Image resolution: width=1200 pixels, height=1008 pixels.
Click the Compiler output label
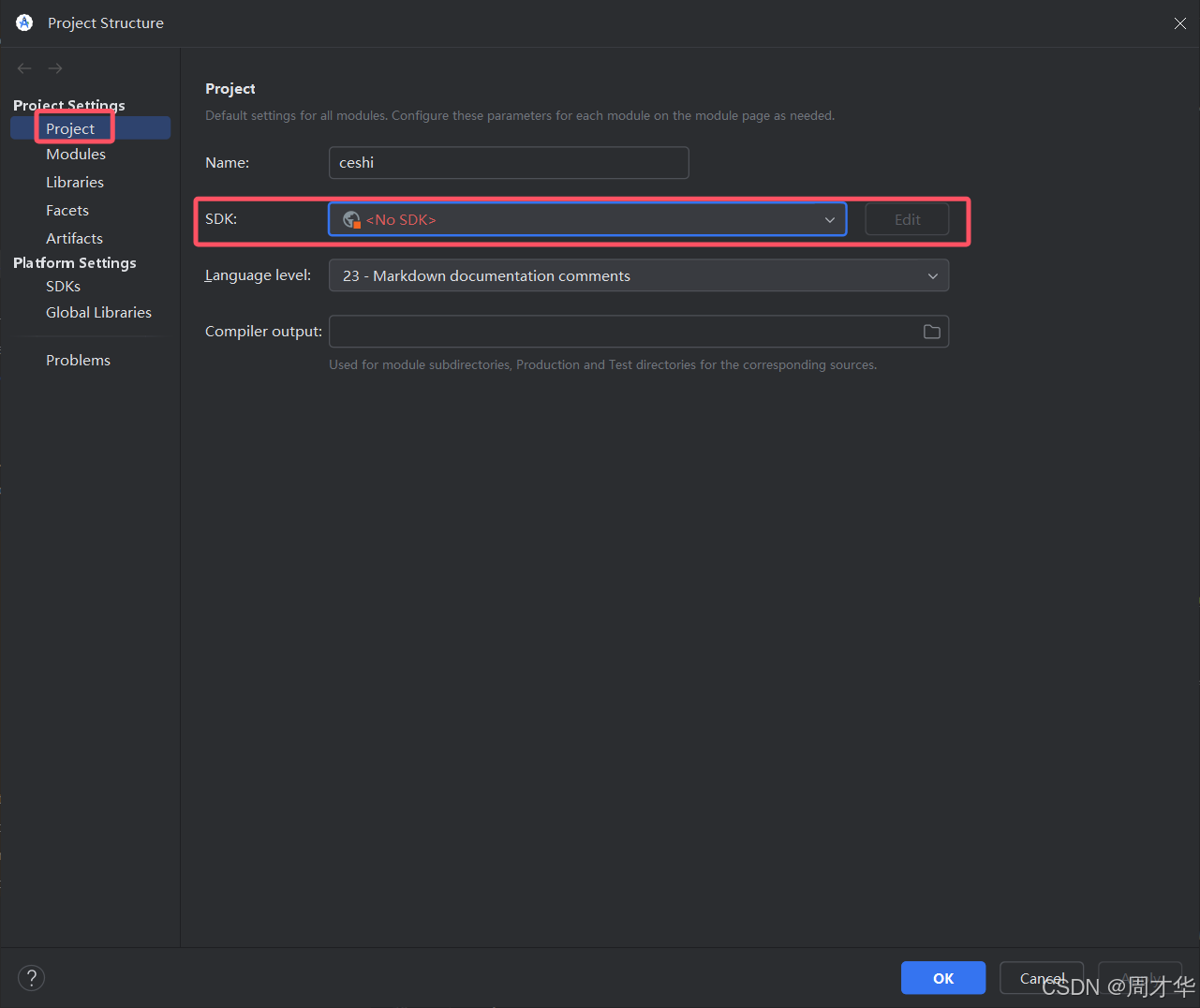(263, 332)
